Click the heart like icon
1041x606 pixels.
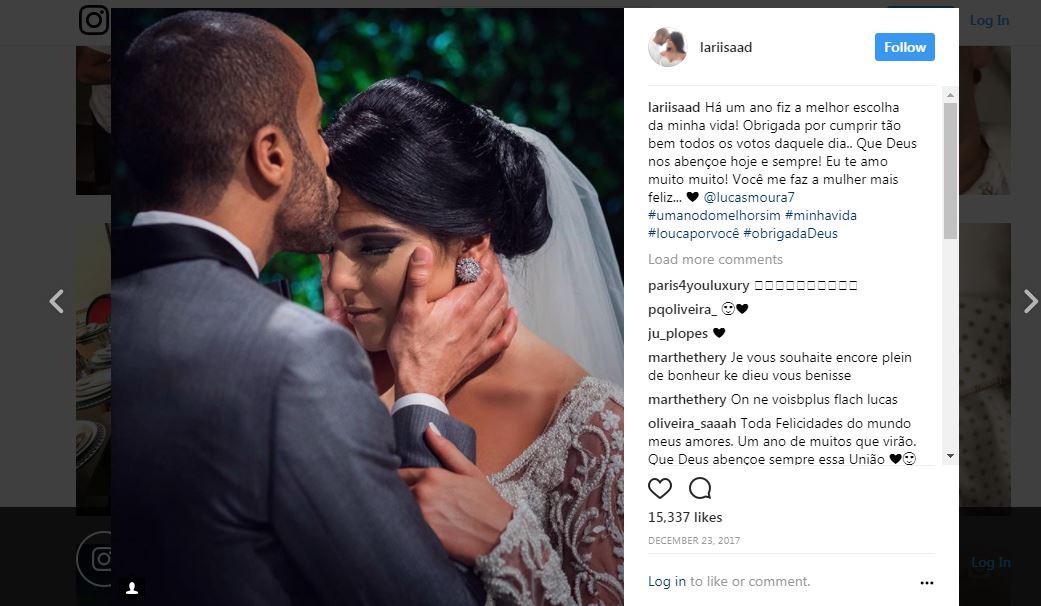[659, 488]
